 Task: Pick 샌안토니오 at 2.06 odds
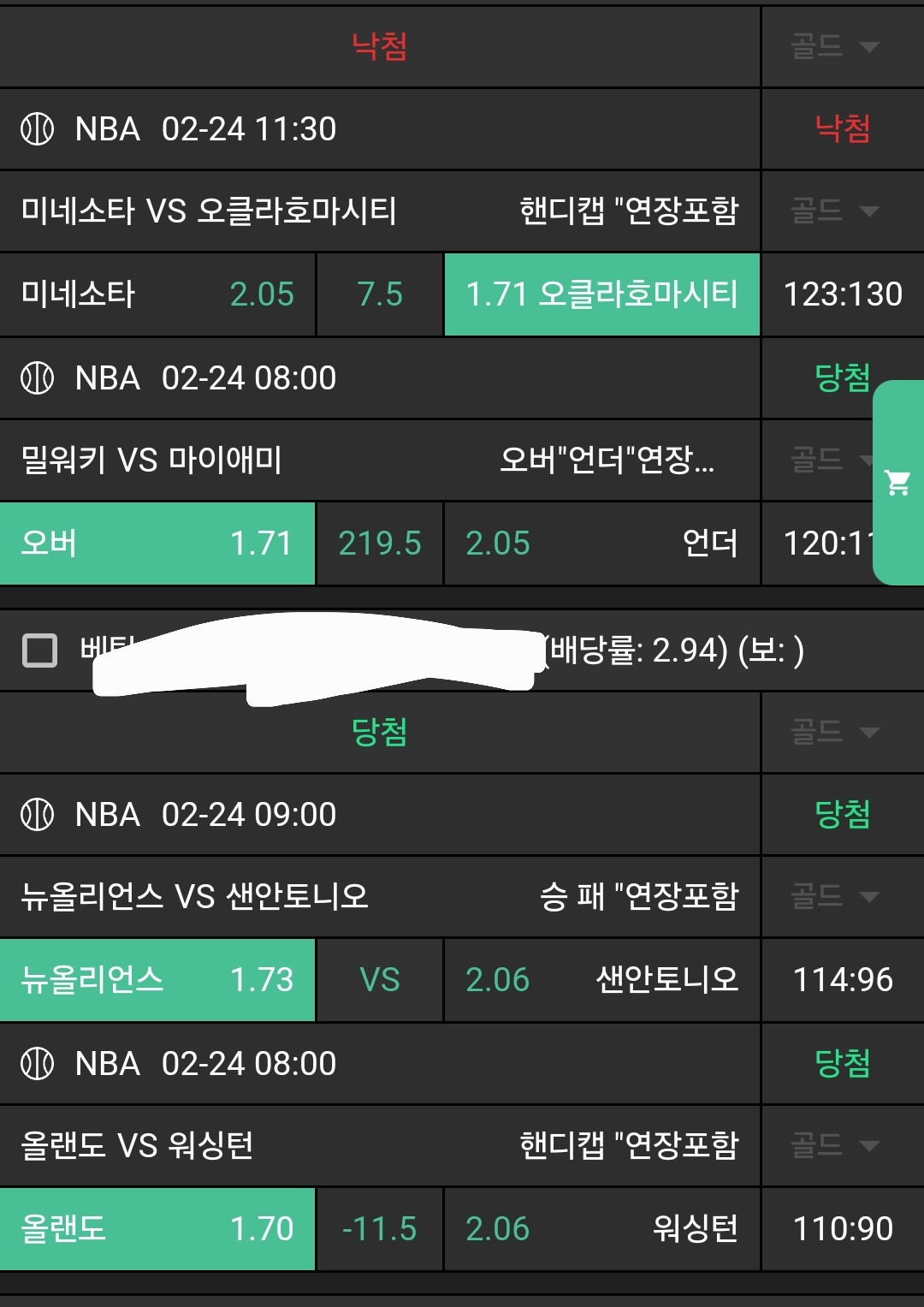coord(601,980)
